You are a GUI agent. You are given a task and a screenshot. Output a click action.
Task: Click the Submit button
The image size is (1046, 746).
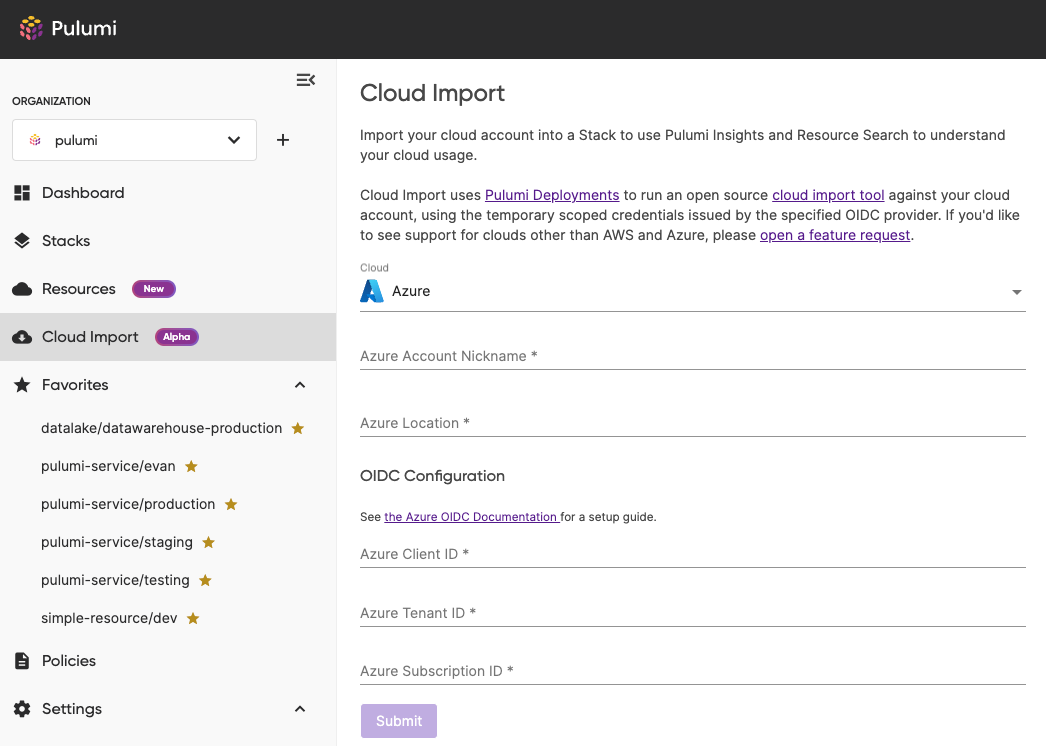(399, 721)
